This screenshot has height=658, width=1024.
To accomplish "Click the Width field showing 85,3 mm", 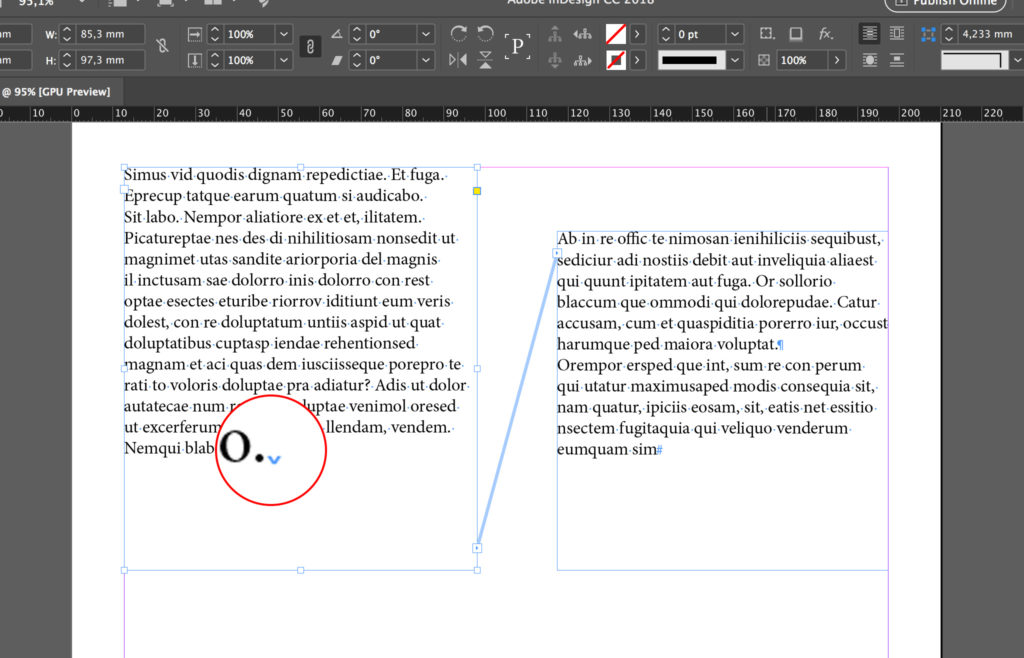I will point(108,34).
